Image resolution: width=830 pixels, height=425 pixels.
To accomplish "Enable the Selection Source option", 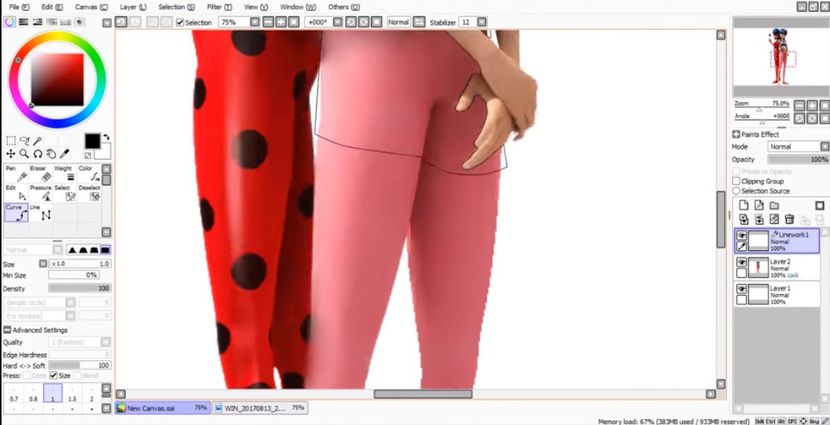I will coord(736,191).
